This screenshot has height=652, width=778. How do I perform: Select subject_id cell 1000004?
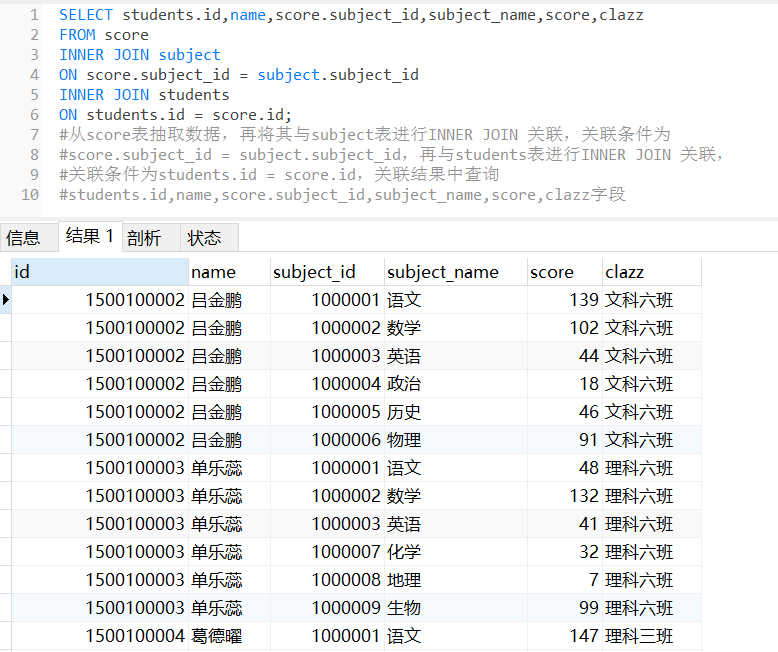coord(327,384)
